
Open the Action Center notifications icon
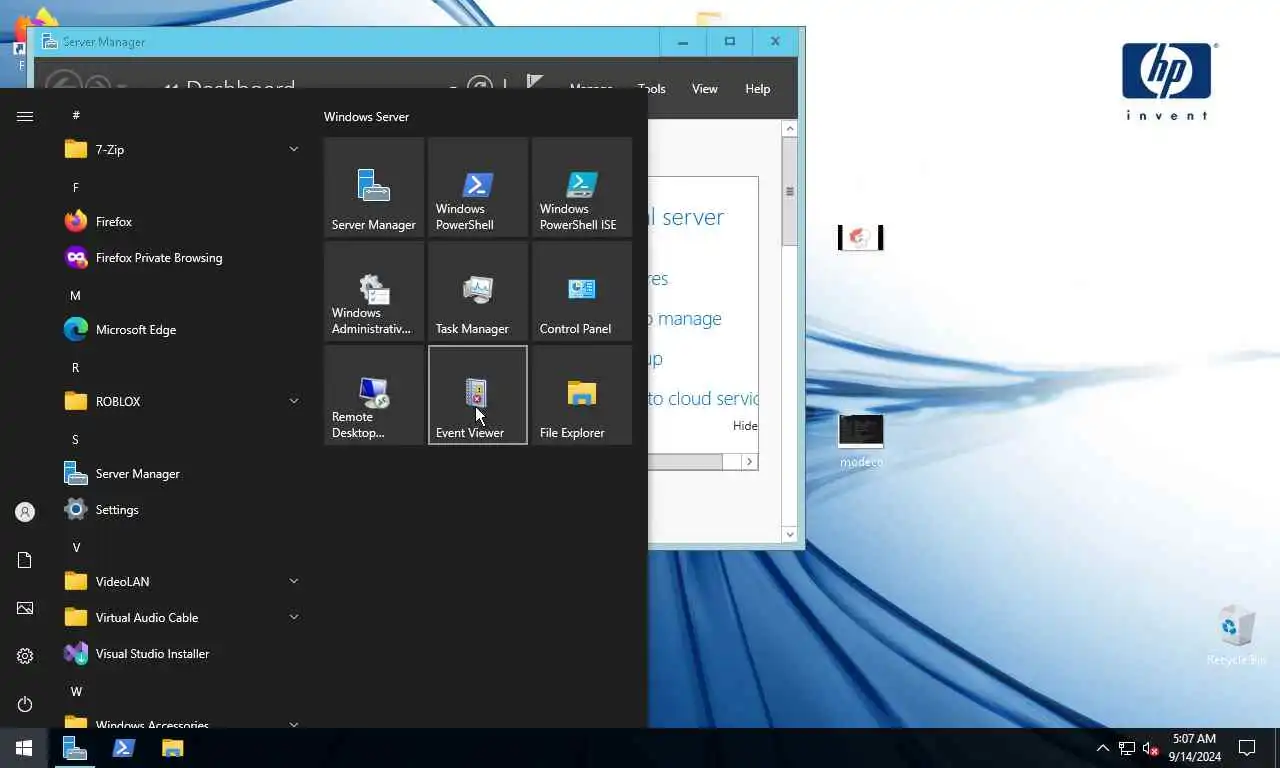[x=1247, y=748]
